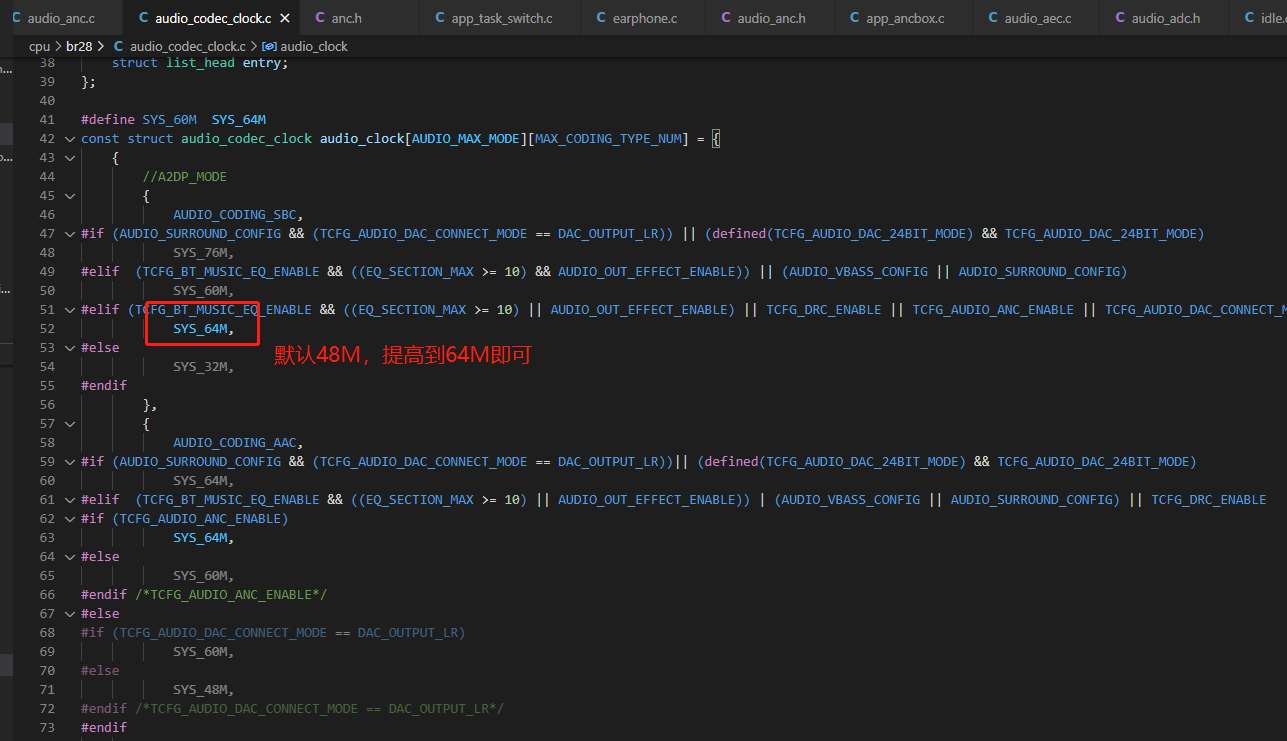Collapse the A2DP SBC block at line 45

[x=69, y=196]
